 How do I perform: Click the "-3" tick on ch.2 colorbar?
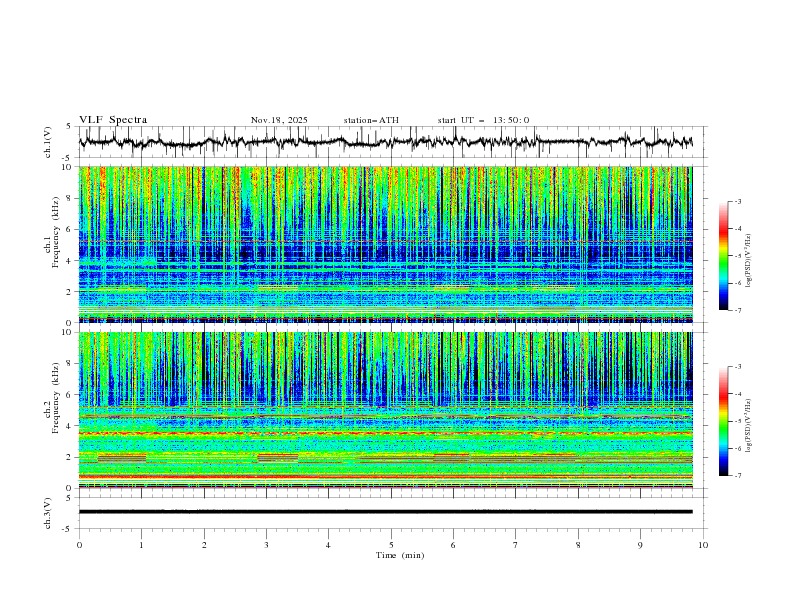738,367
